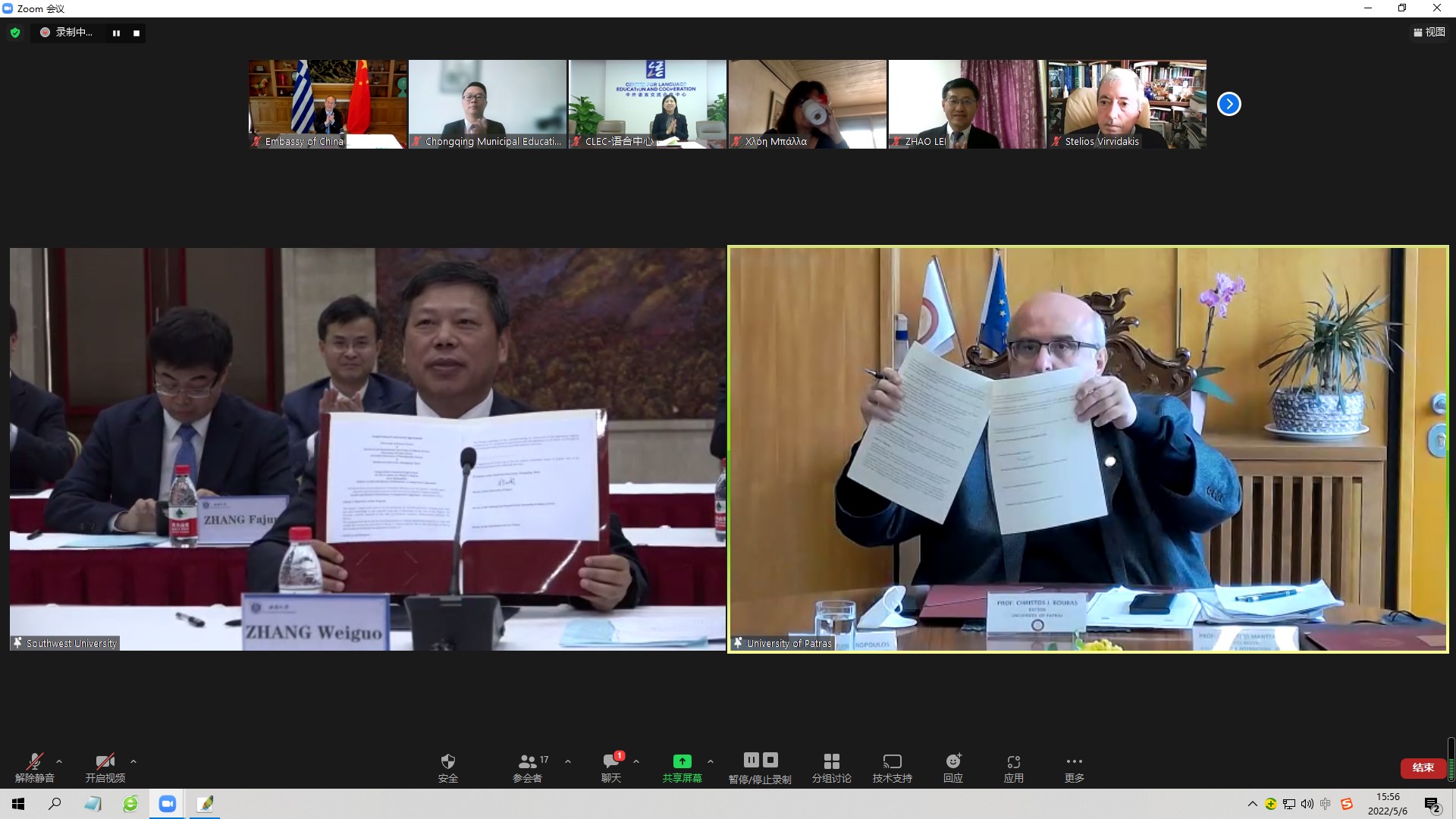Click University of Patras pinned video tile
This screenshot has height=819, width=1456.
click(x=1088, y=449)
